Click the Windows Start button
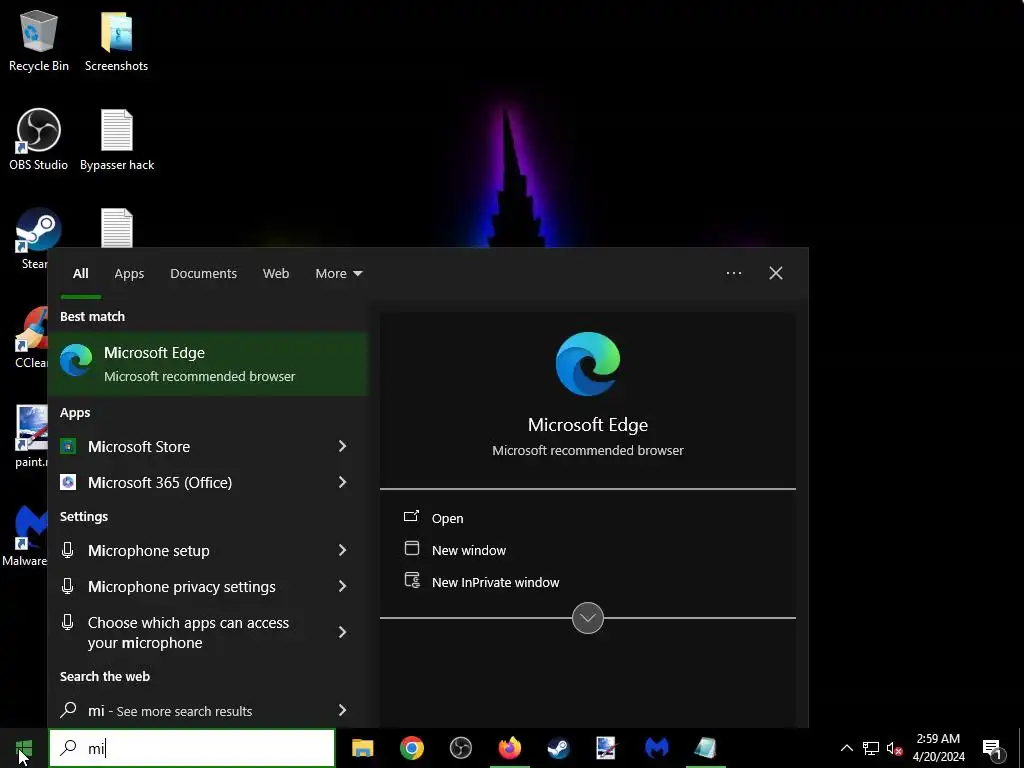Viewport: 1024px width, 768px height. [x=24, y=748]
